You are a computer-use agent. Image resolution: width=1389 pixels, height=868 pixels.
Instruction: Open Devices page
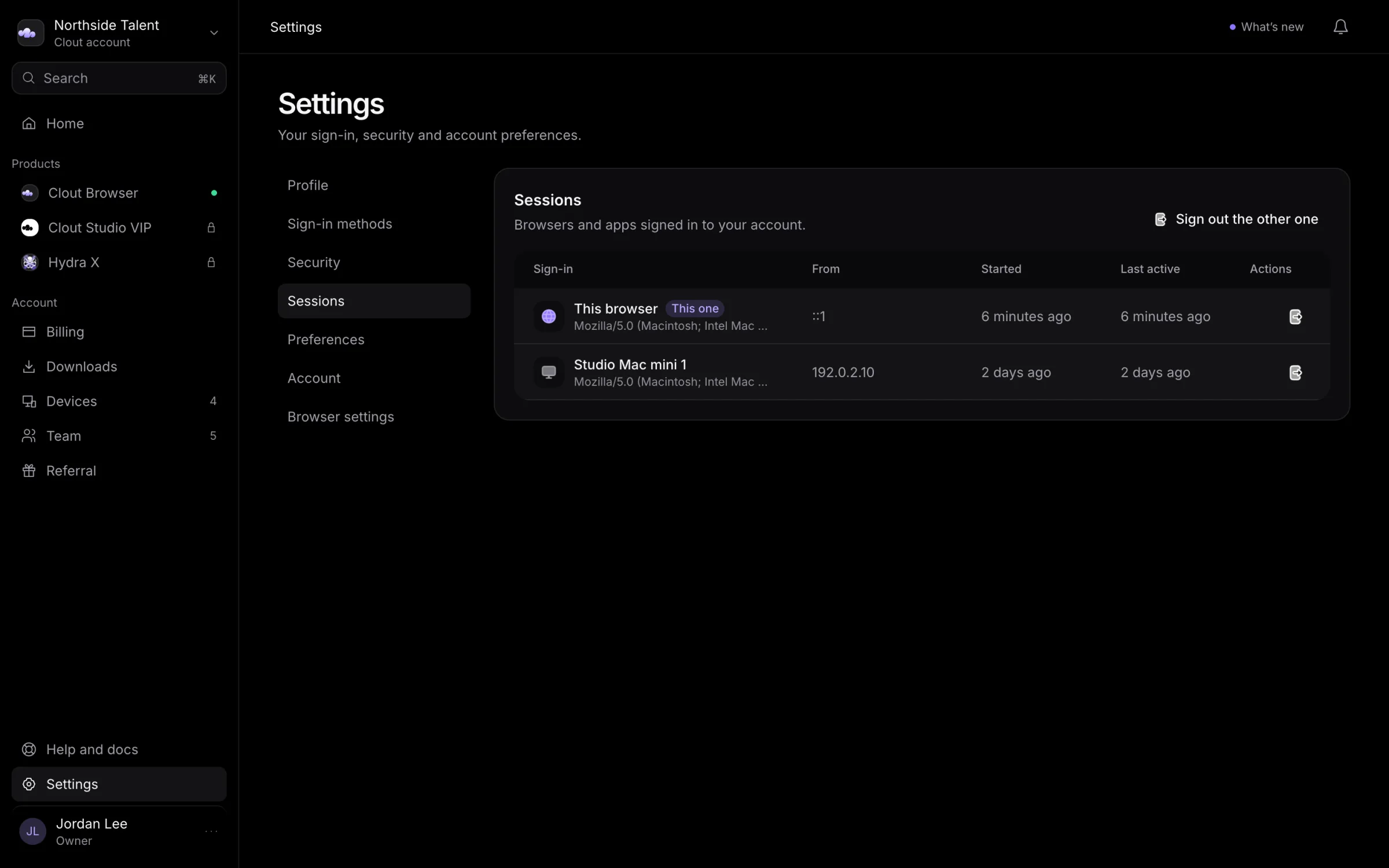coord(119,401)
